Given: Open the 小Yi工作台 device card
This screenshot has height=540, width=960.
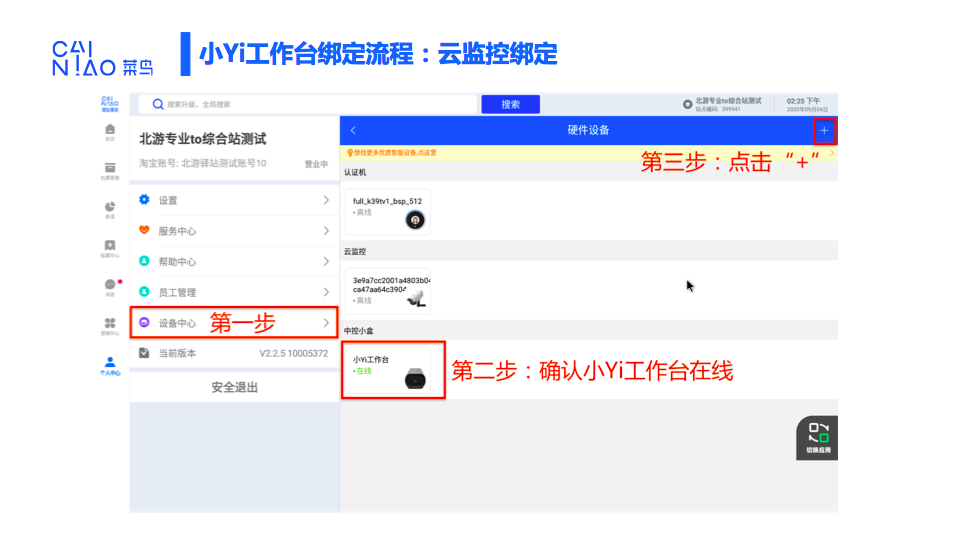Looking at the screenshot, I should point(388,370).
